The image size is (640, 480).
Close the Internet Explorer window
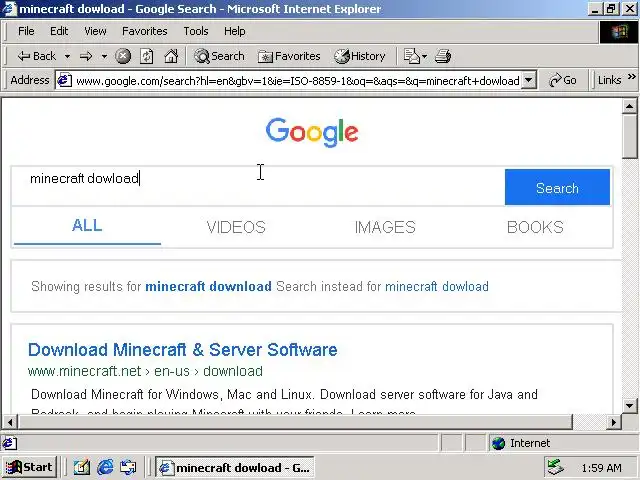(630, 9)
